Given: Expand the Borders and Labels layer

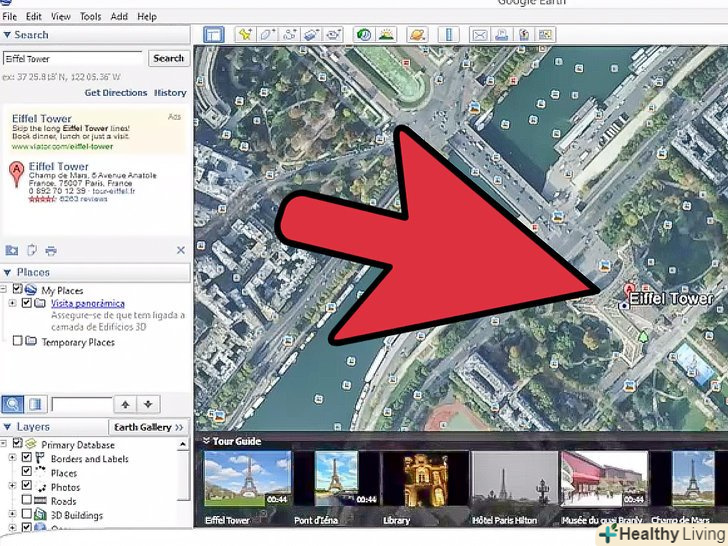Looking at the screenshot, I should click(x=13, y=459).
